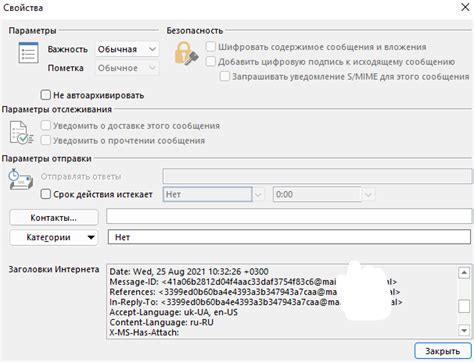Click the headers scrollbar thumb
This screenshot has width=474, height=362.
[x=464, y=306]
